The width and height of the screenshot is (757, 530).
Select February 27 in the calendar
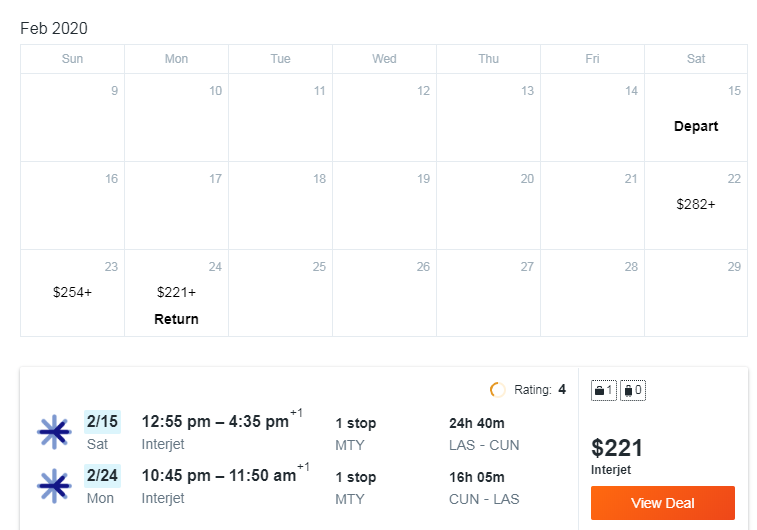(488, 293)
